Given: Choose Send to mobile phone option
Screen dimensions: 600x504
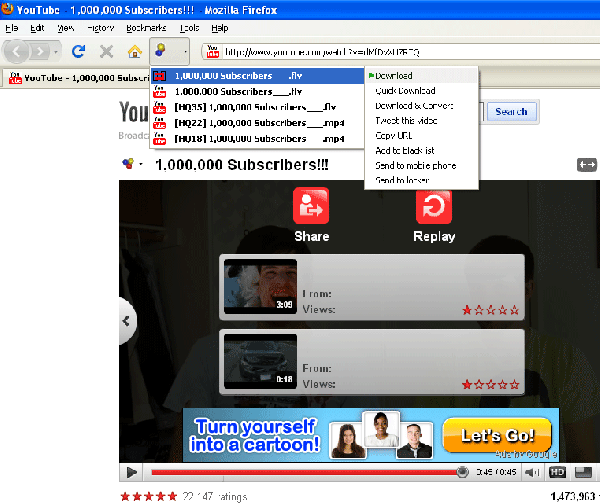Looking at the screenshot, I should (422, 165).
